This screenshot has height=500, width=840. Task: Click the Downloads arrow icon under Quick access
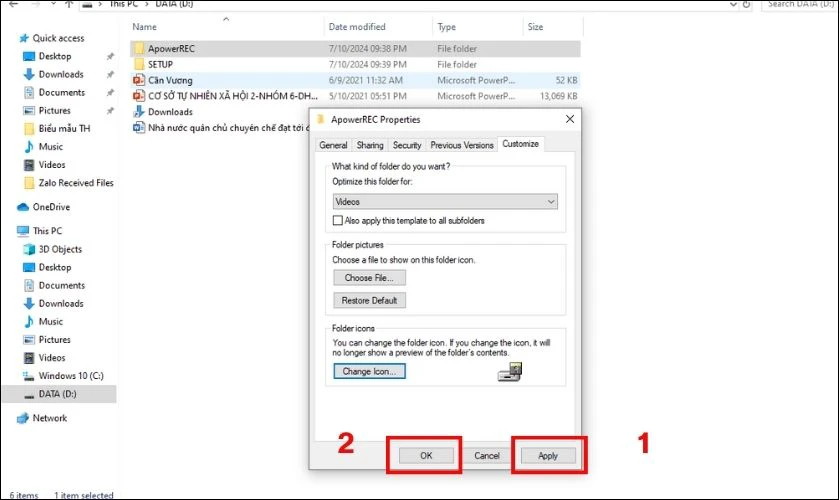(x=29, y=74)
